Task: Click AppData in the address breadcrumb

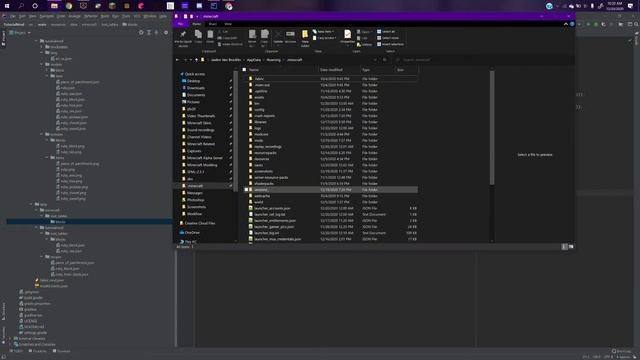Action: (x=253, y=60)
